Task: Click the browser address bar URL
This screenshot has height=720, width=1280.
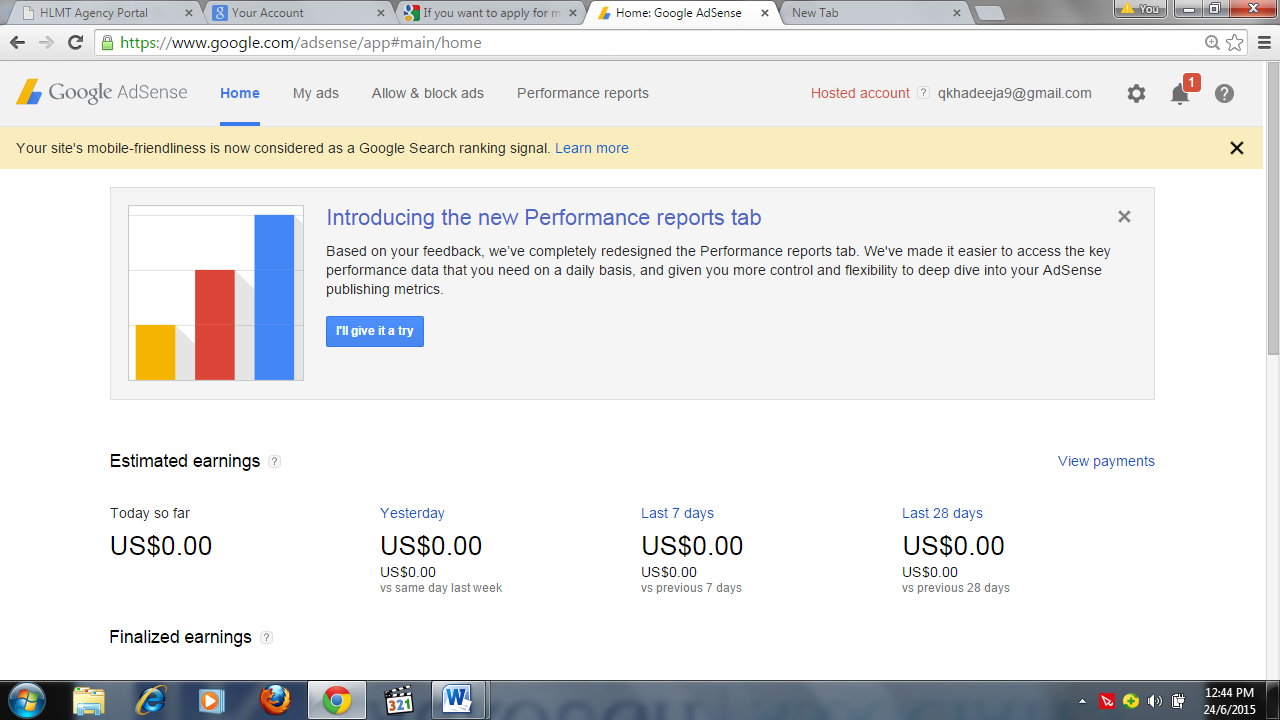Action: point(301,43)
